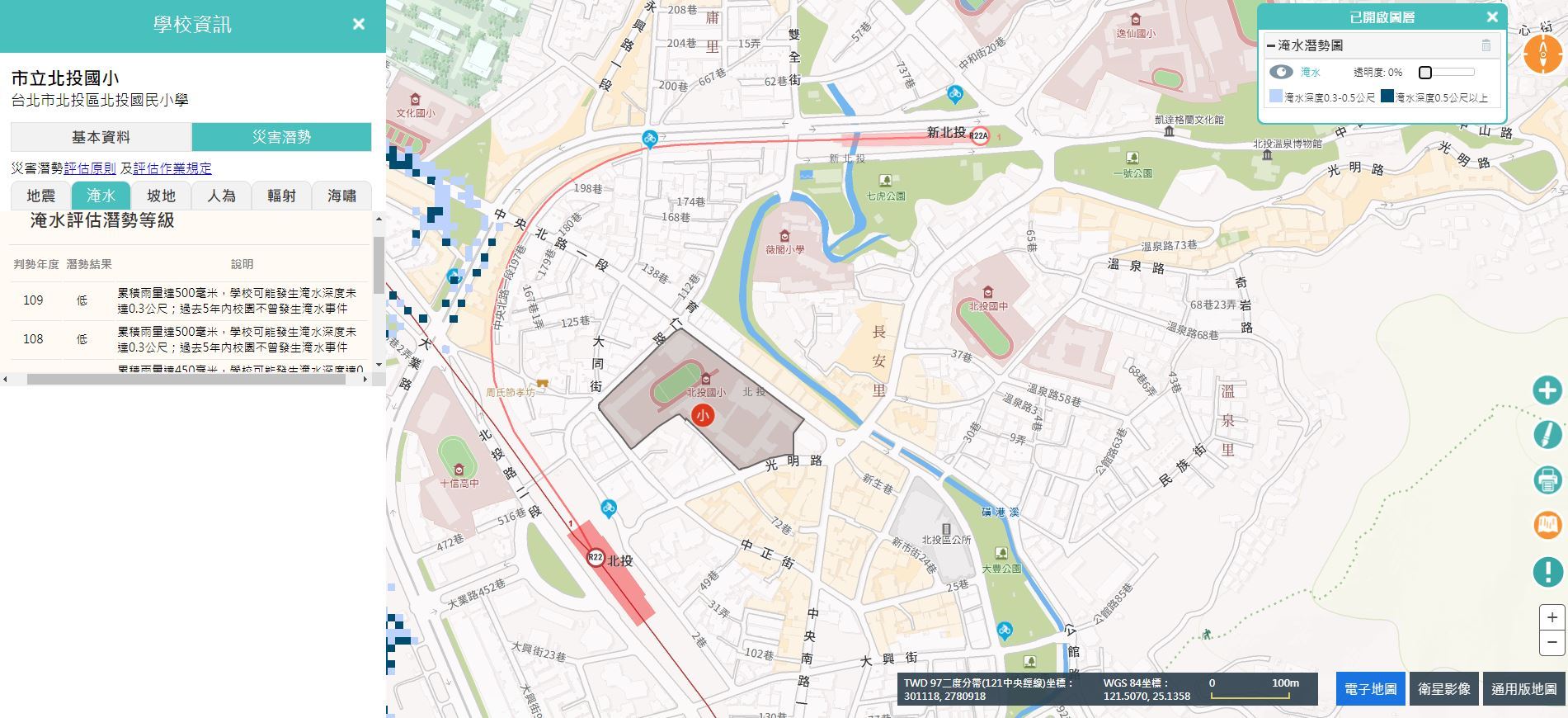1568x718 pixels.
Task: Click the 七虎公園 park icon
Action: click(x=885, y=181)
